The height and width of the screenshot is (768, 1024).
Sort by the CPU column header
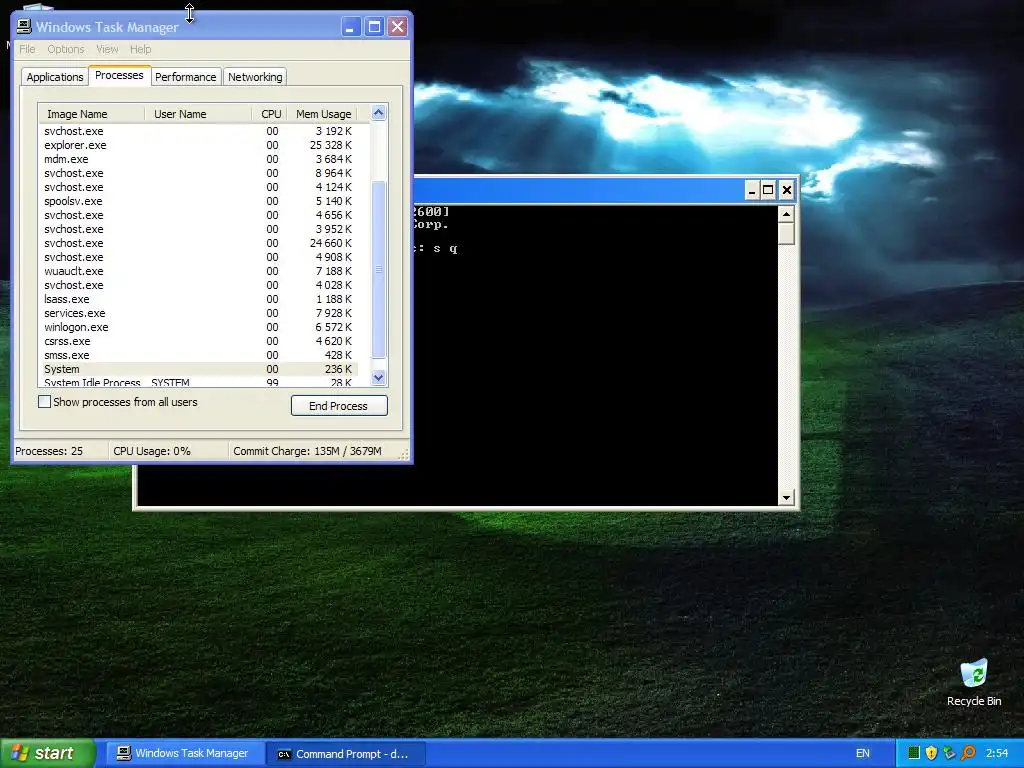tap(268, 114)
